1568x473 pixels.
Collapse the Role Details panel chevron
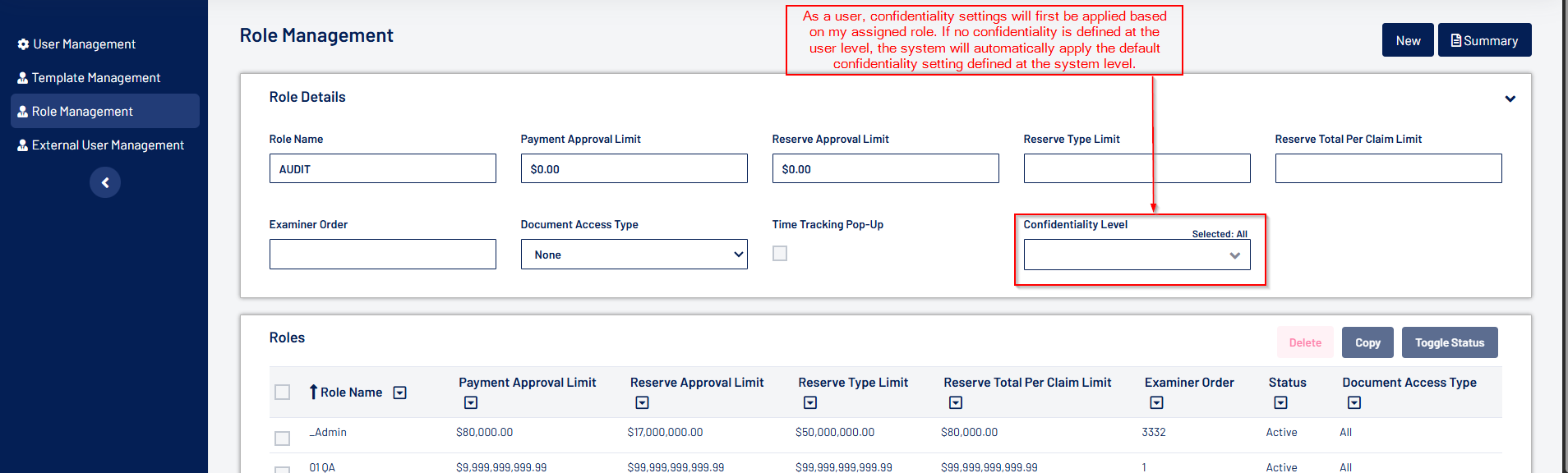click(x=1510, y=99)
